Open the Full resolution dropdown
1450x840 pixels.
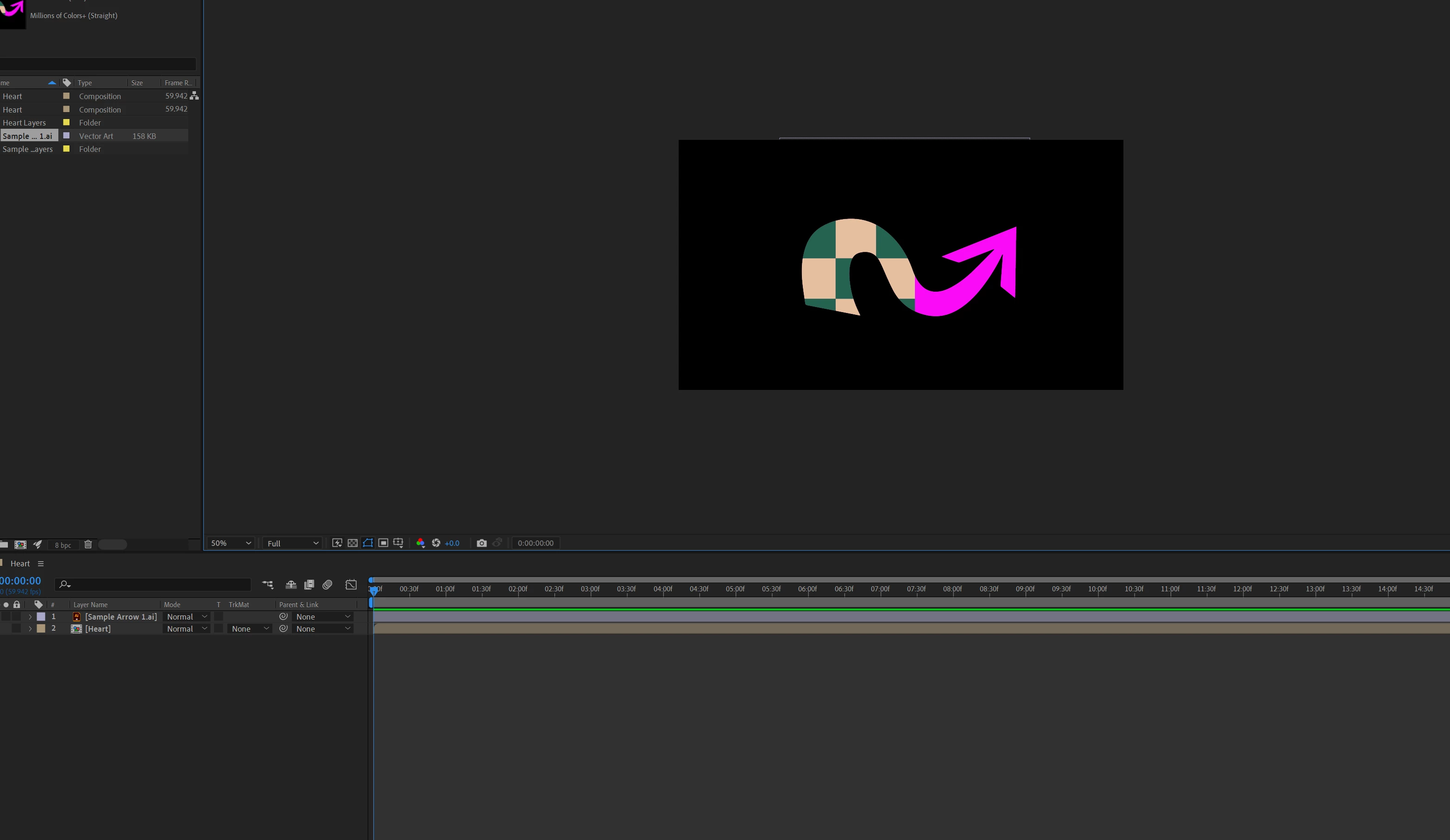point(292,543)
